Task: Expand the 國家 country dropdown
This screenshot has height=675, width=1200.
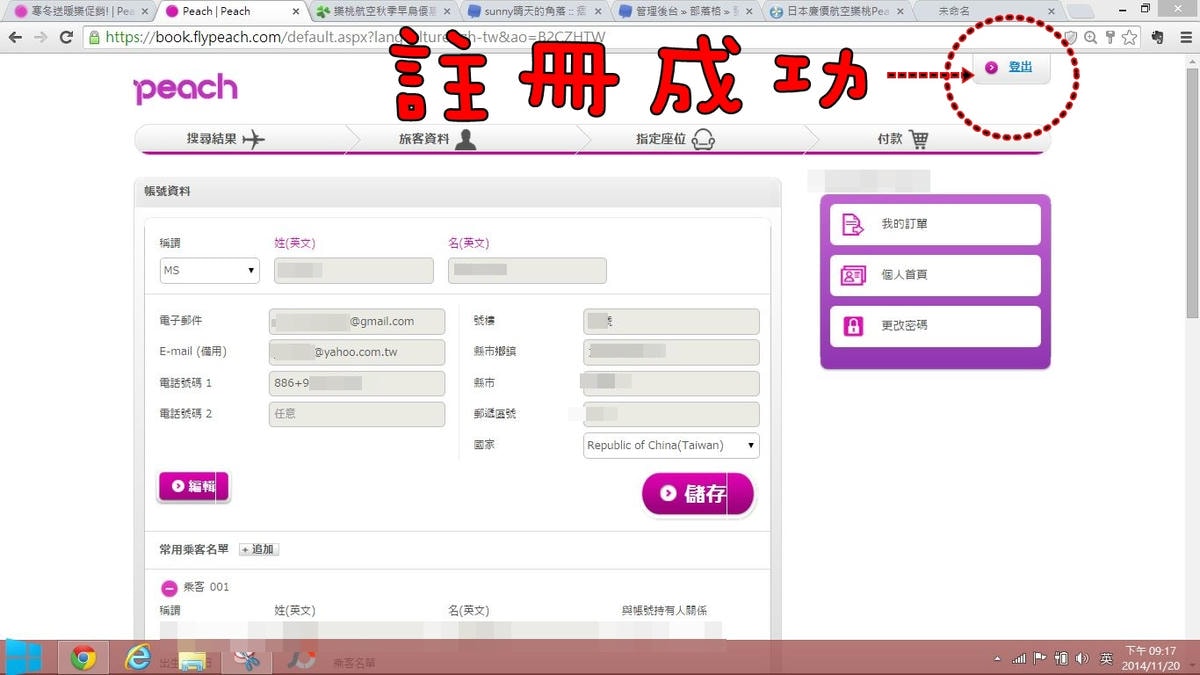Action: (671, 446)
